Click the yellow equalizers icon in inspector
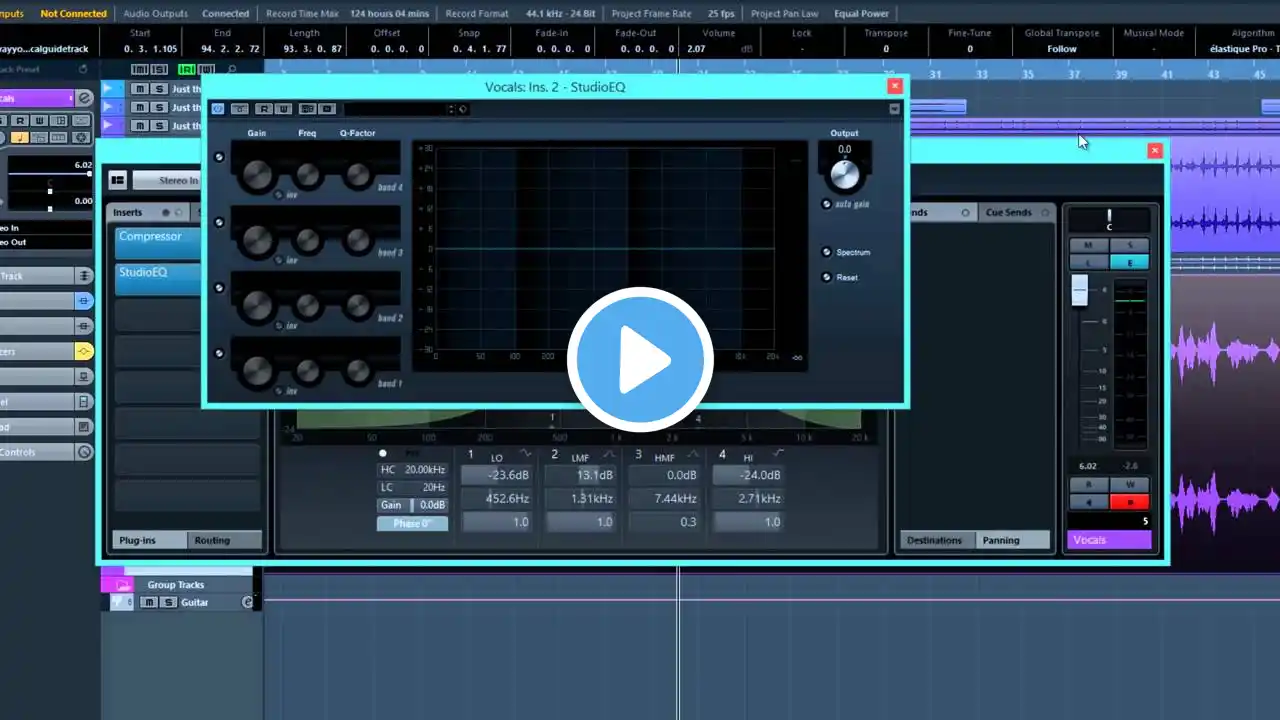The image size is (1280, 720). (x=84, y=351)
